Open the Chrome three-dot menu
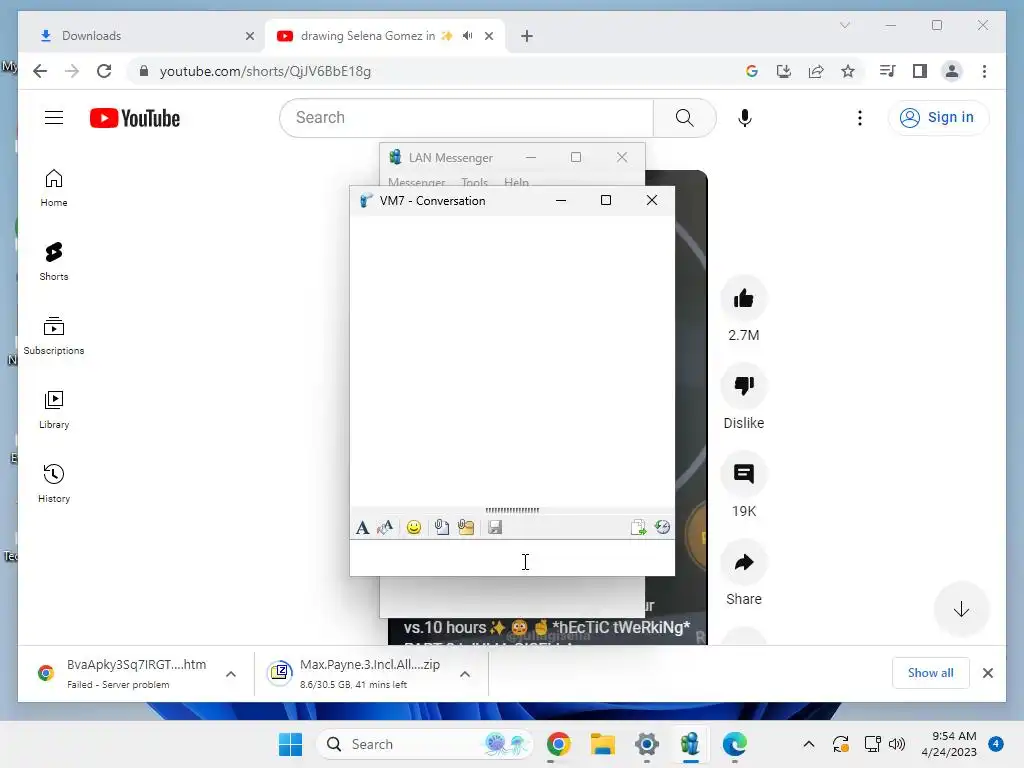 (984, 71)
